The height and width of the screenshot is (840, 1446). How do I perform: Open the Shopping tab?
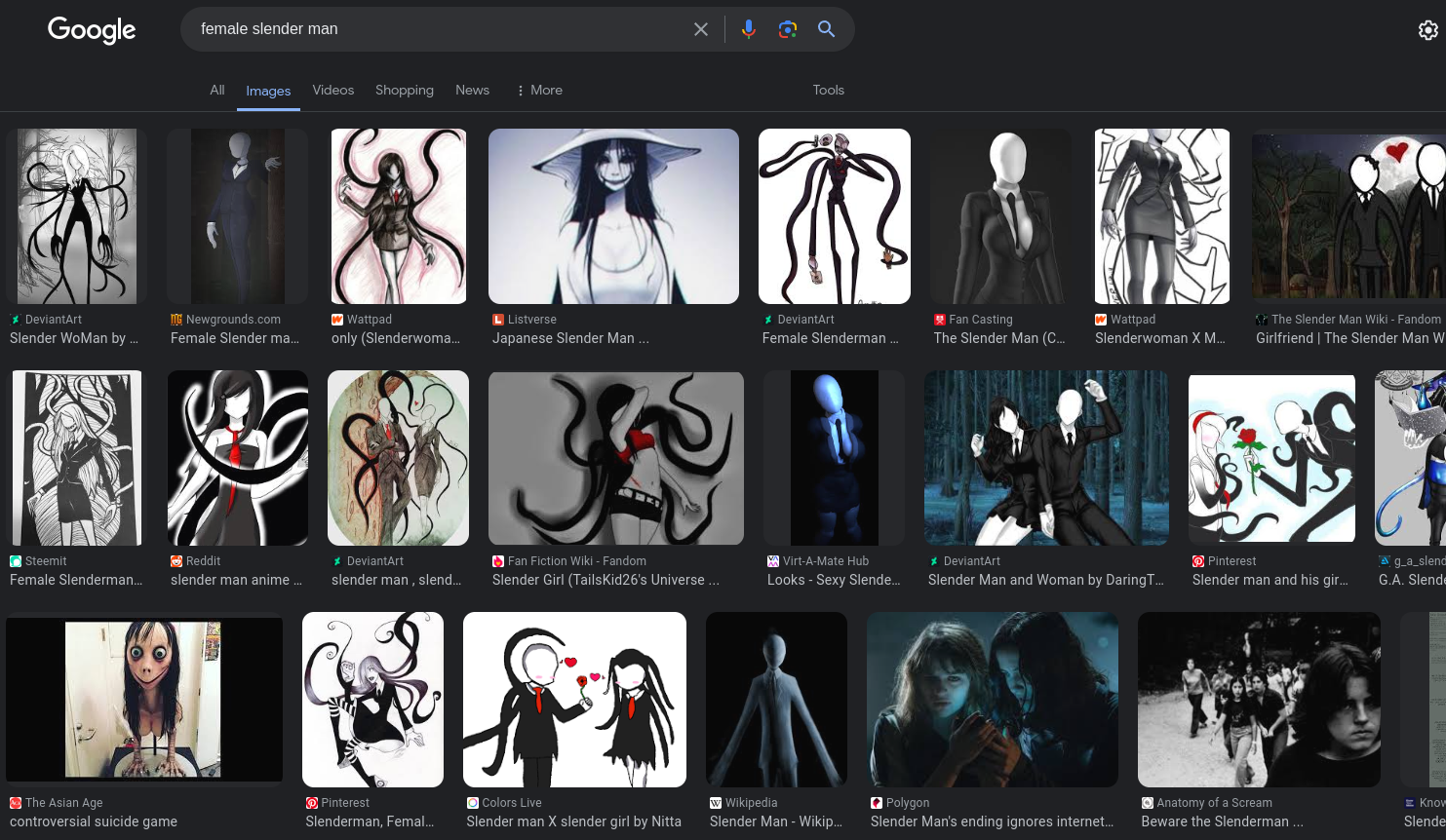[x=405, y=90]
